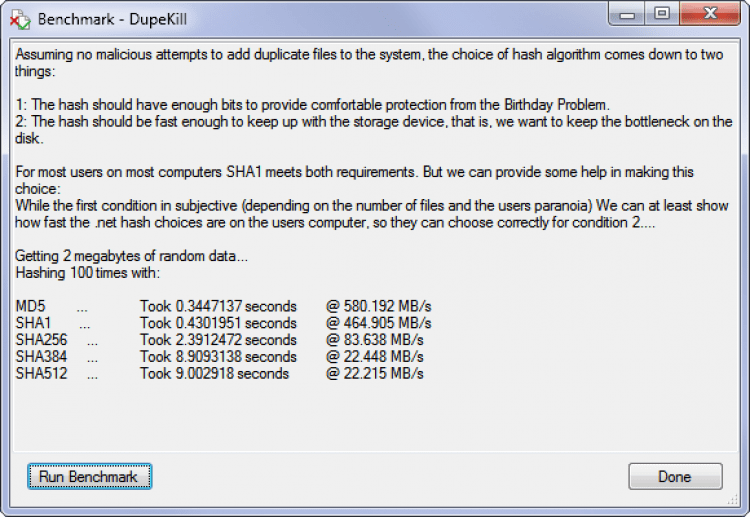The width and height of the screenshot is (750, 517).
Task: Click the DupeKill app icon in title bar
Action: pos(20,17)
